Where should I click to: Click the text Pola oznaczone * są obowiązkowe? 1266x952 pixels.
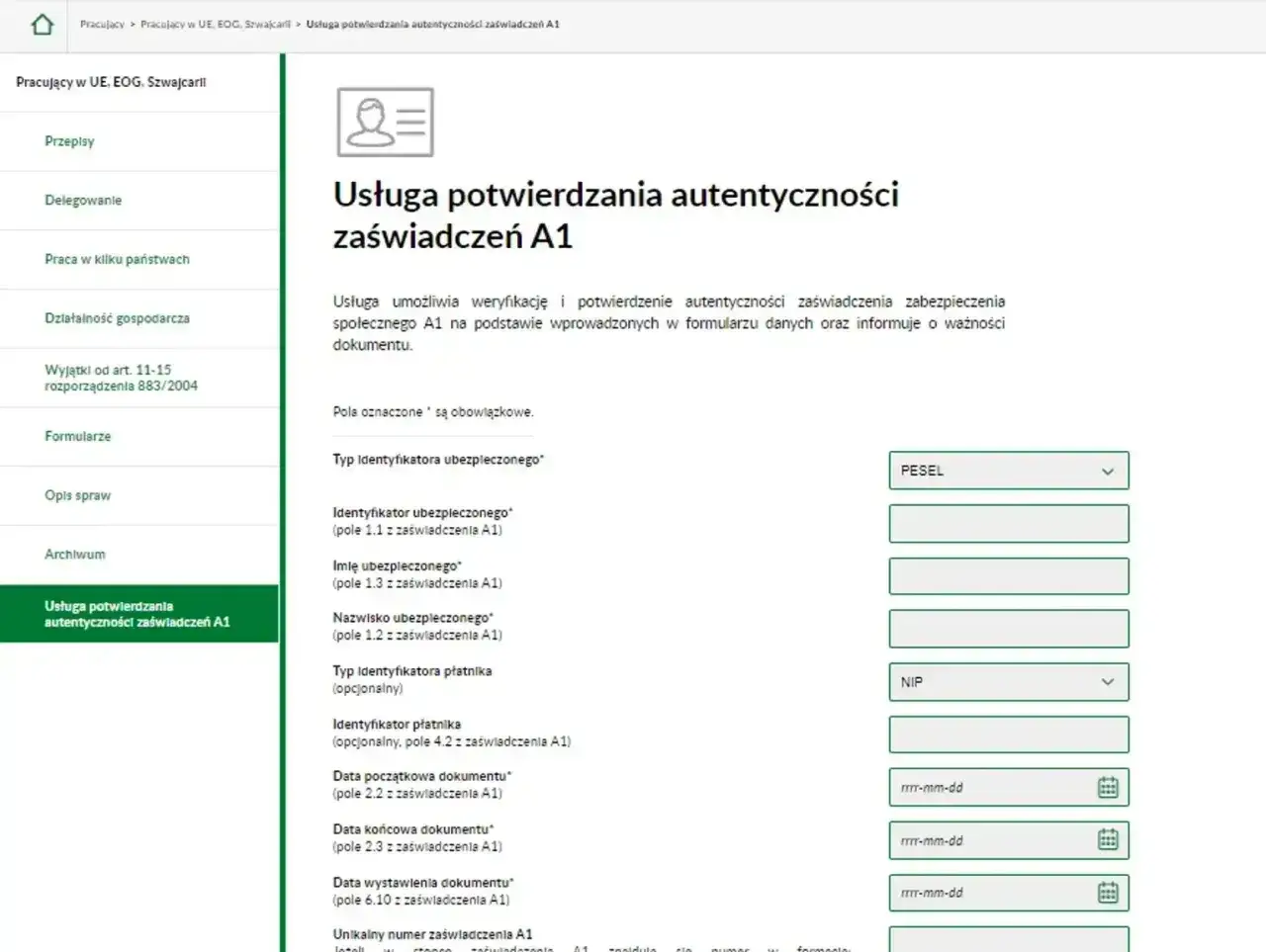pyautogui.click(x=432, y=411)
